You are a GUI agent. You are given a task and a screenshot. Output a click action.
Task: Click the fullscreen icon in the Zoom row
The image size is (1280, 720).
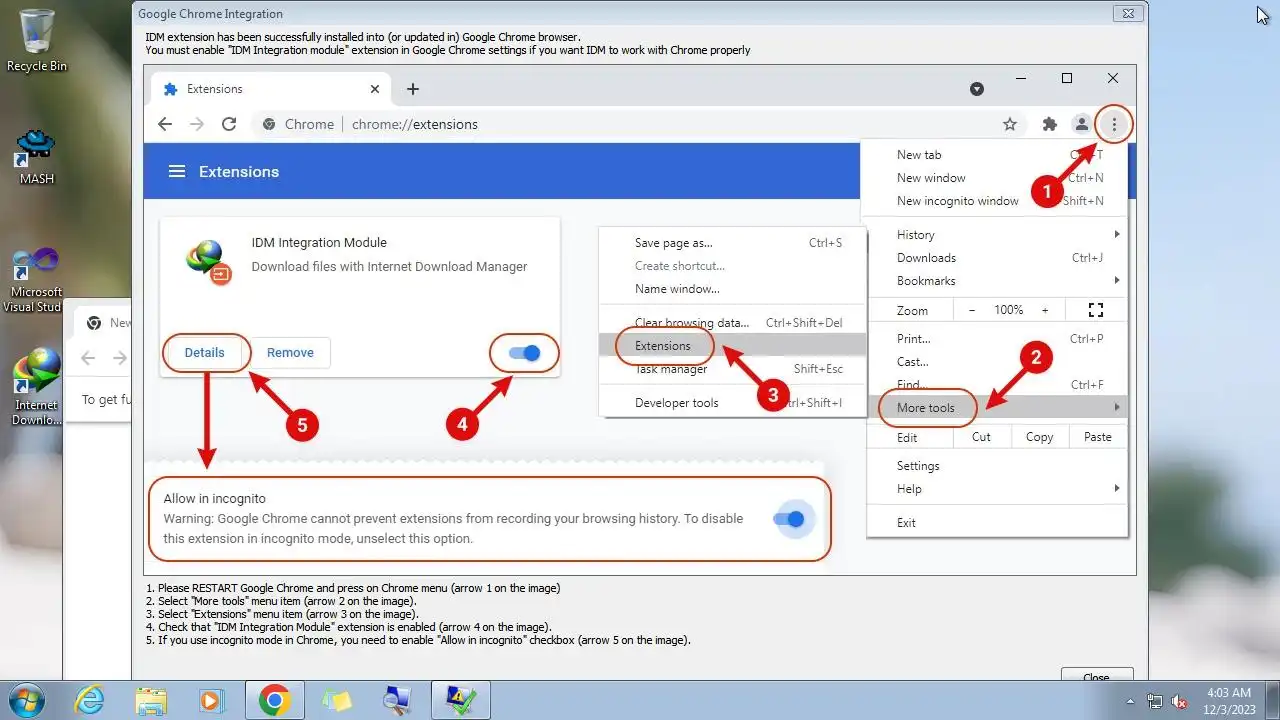pos(1096,310)
